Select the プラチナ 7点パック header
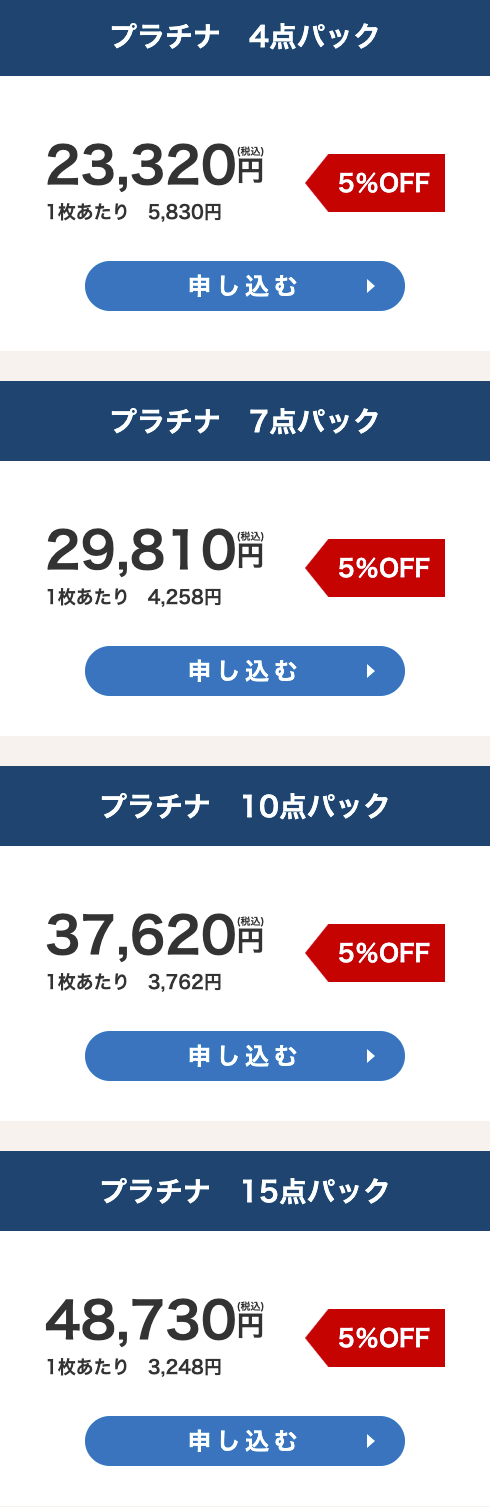 [245, 421]
